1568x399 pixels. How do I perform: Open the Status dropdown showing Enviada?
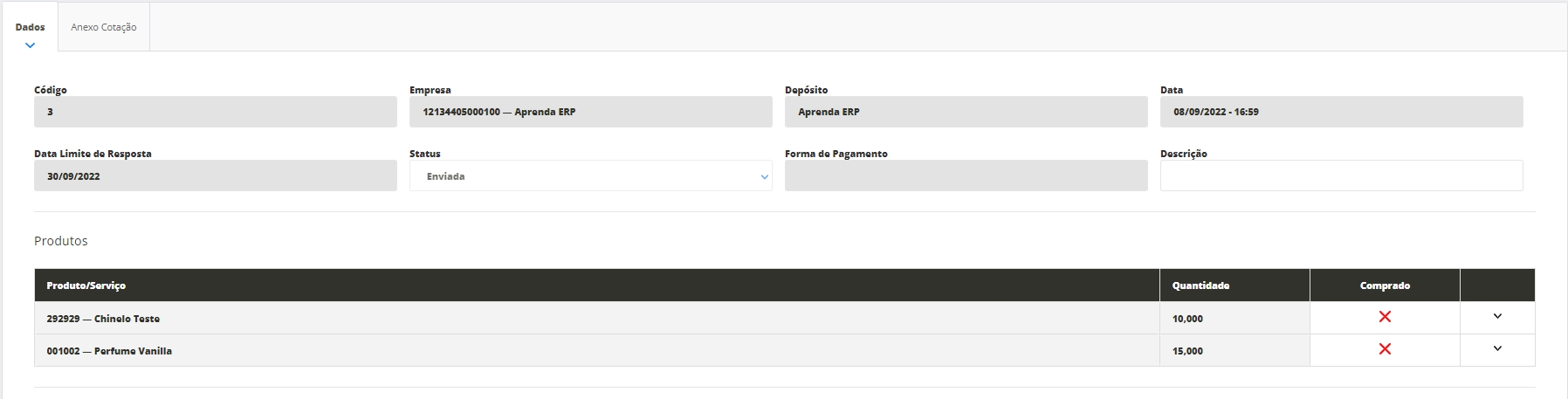click(590, 176)
